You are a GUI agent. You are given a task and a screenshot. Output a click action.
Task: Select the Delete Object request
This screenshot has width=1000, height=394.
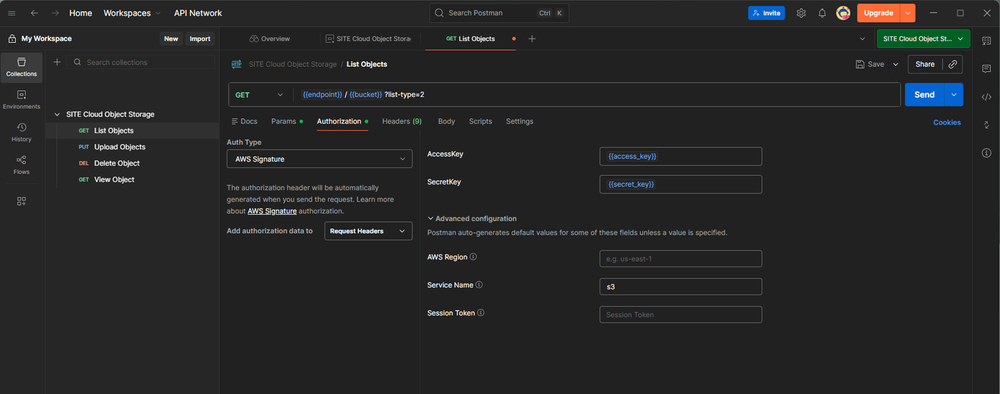[x=133, y=163]
